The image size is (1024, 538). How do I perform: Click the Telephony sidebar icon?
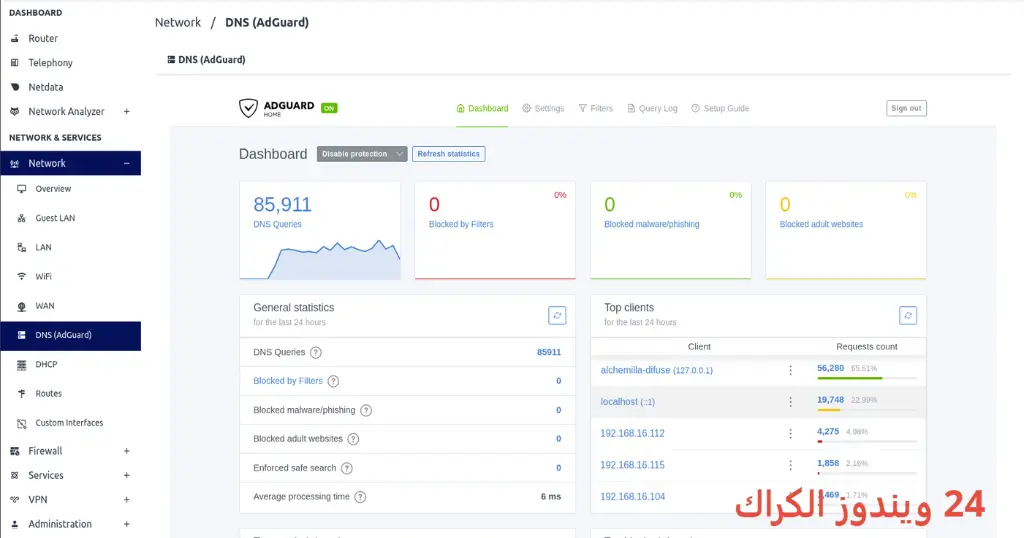pyautogui.click(x=14, y=63)
